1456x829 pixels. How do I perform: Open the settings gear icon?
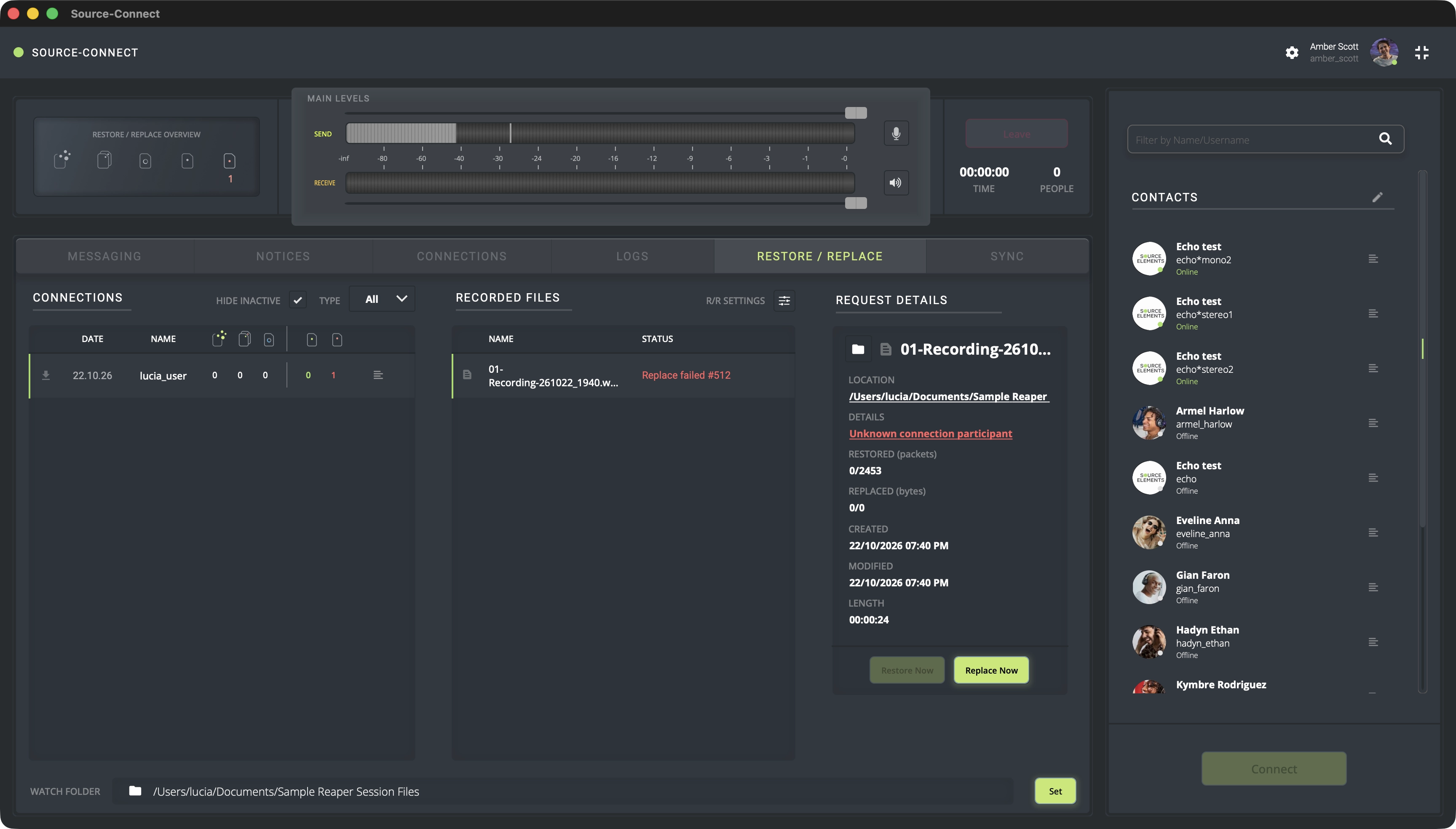[1291, 53]
